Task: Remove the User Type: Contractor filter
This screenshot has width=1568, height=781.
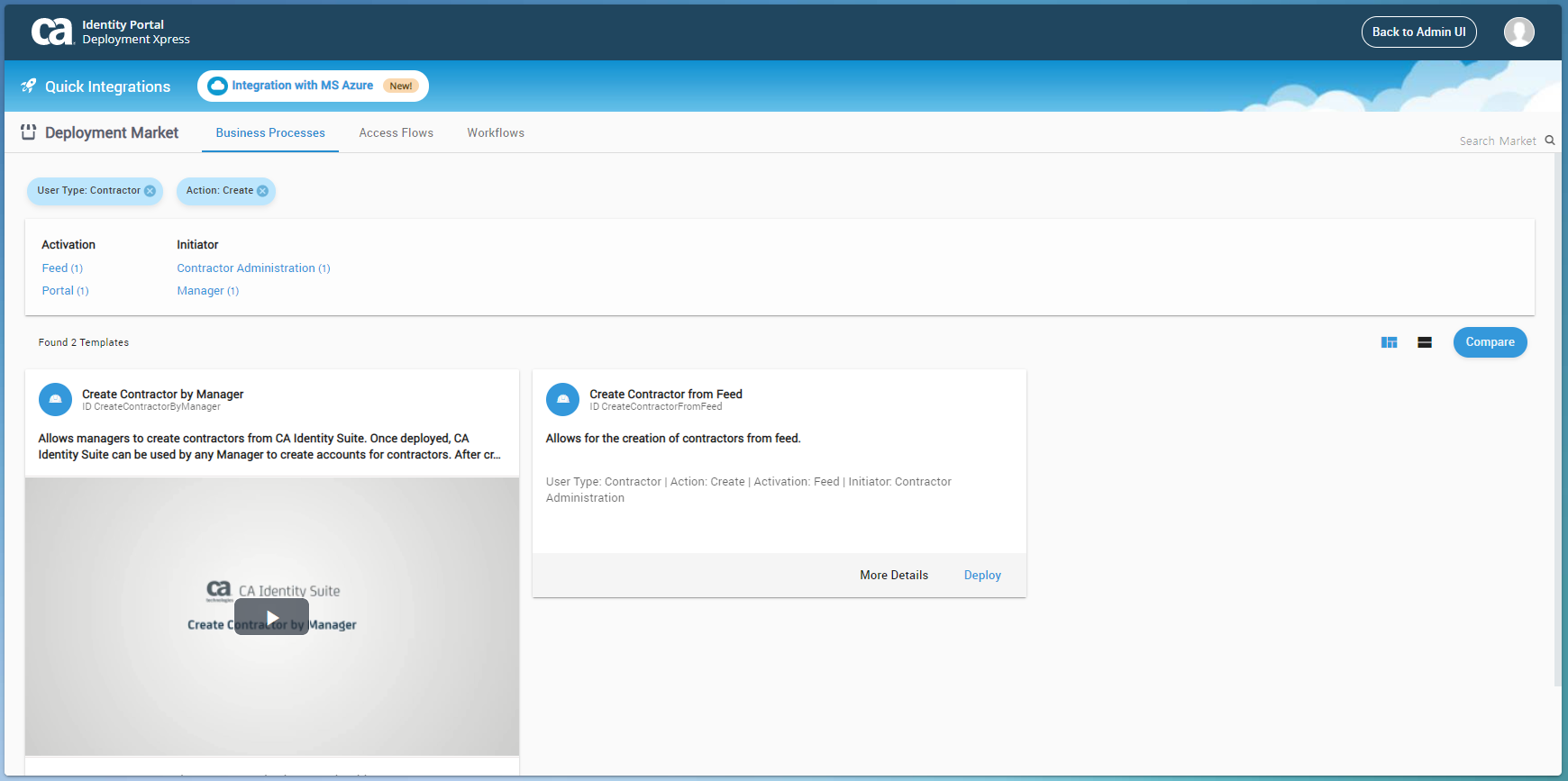Action: (150, 191)
